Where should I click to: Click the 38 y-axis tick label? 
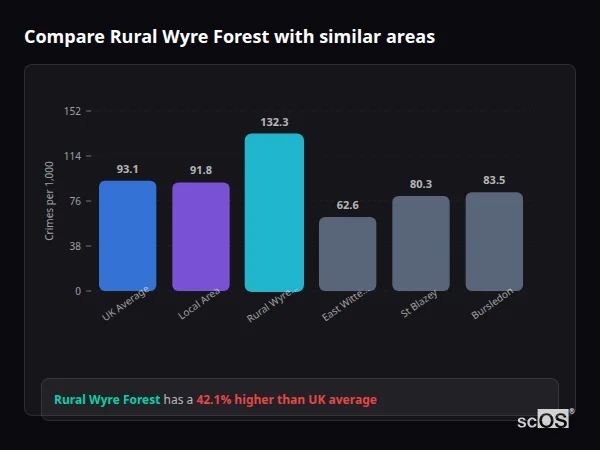(75, 246)
